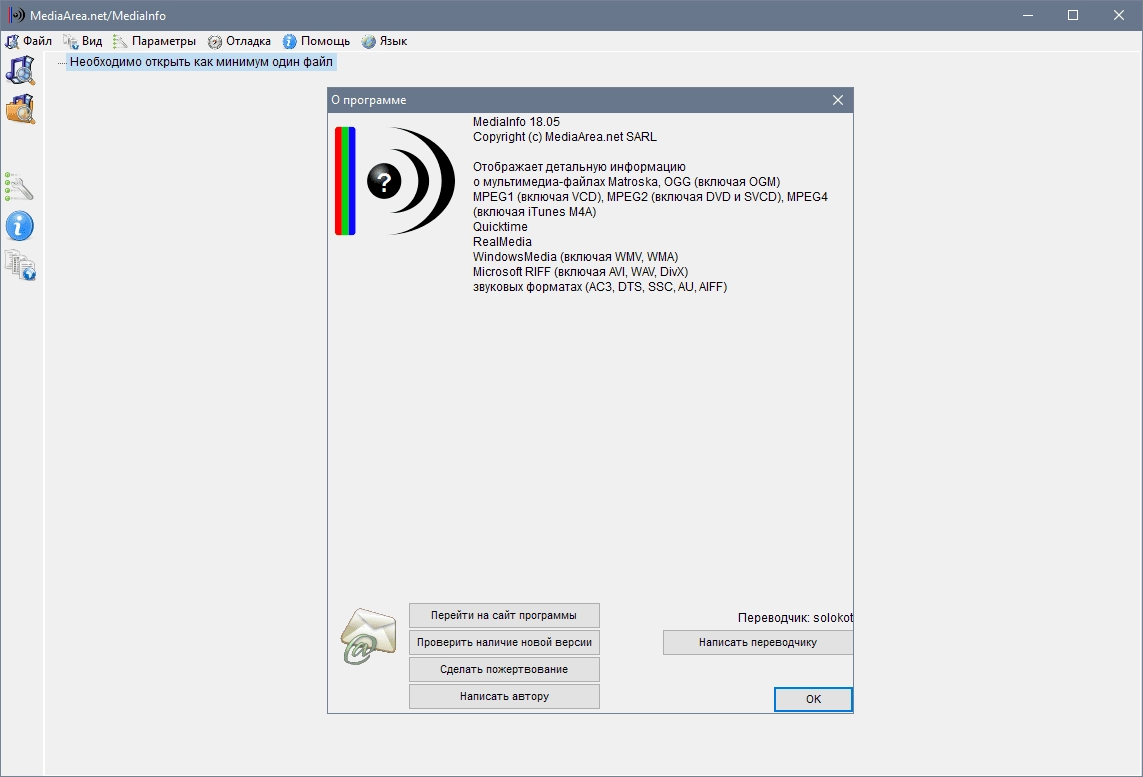Click the Open Folder toolbar icon
The width and height of the screenshot is (1143, 777).
(x=20, y=109)
